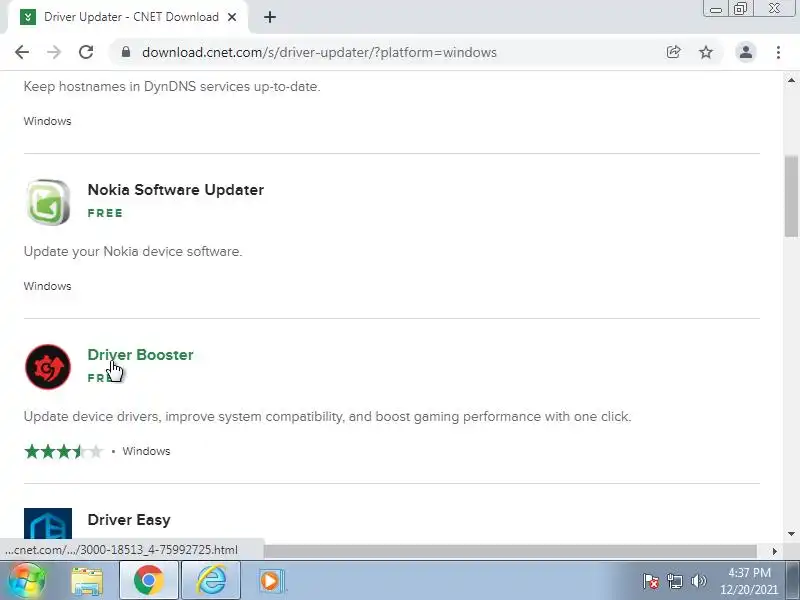Open the Windows Start menu
800x600 pixels.
pos(27,581)
